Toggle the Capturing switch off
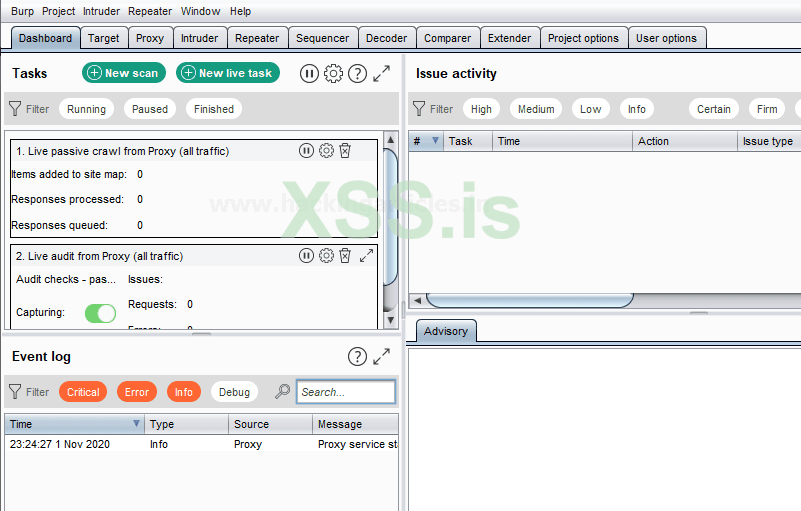This screenshot has height=511, width=801. 100,313
